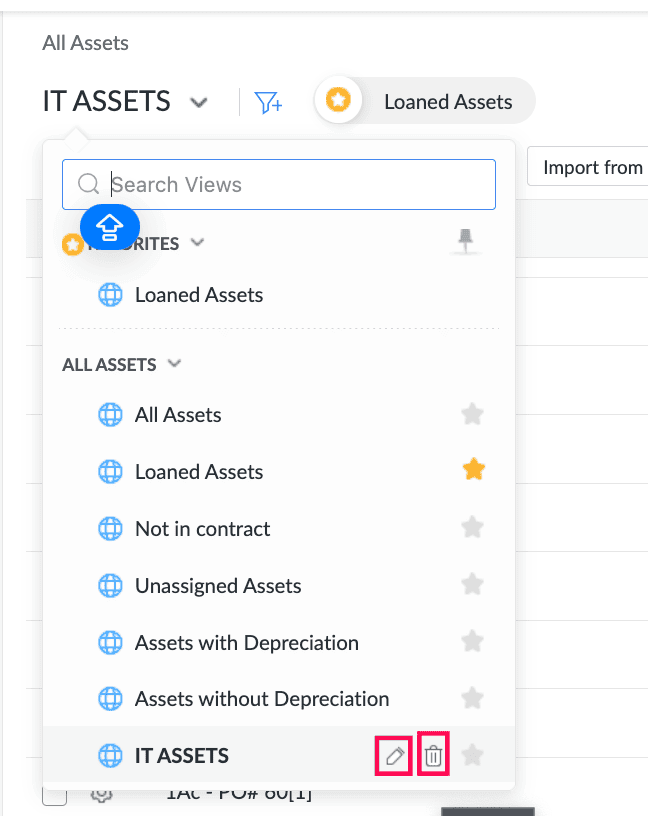The width and height of the screenshot is (648, 816).
Task: Click the Import from button
Action: 590,167
